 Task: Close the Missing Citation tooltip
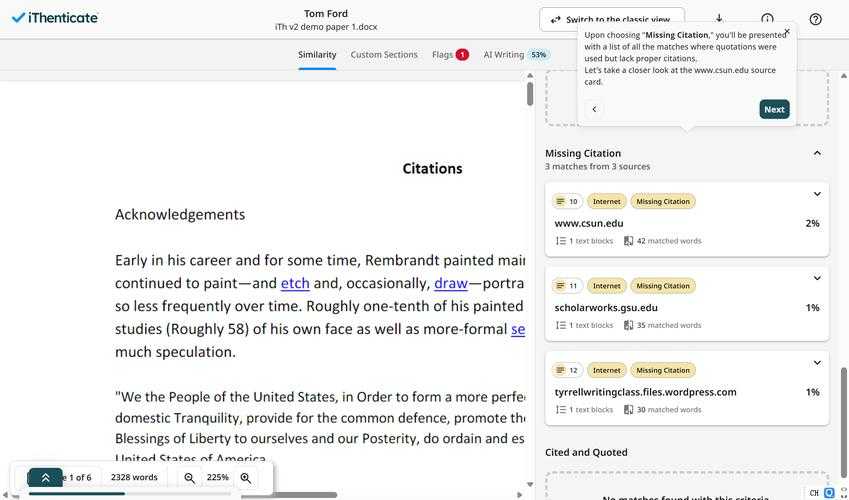[786, 32]
